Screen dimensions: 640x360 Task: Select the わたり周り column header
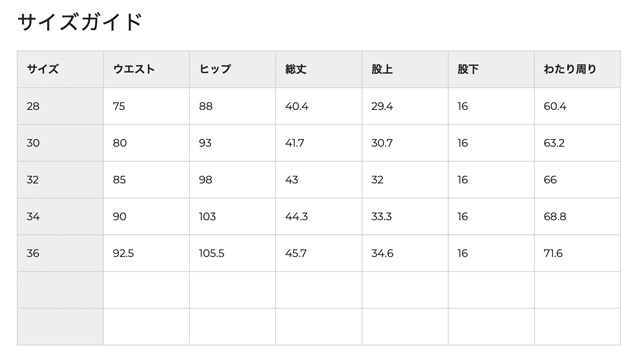pos(578,69)
